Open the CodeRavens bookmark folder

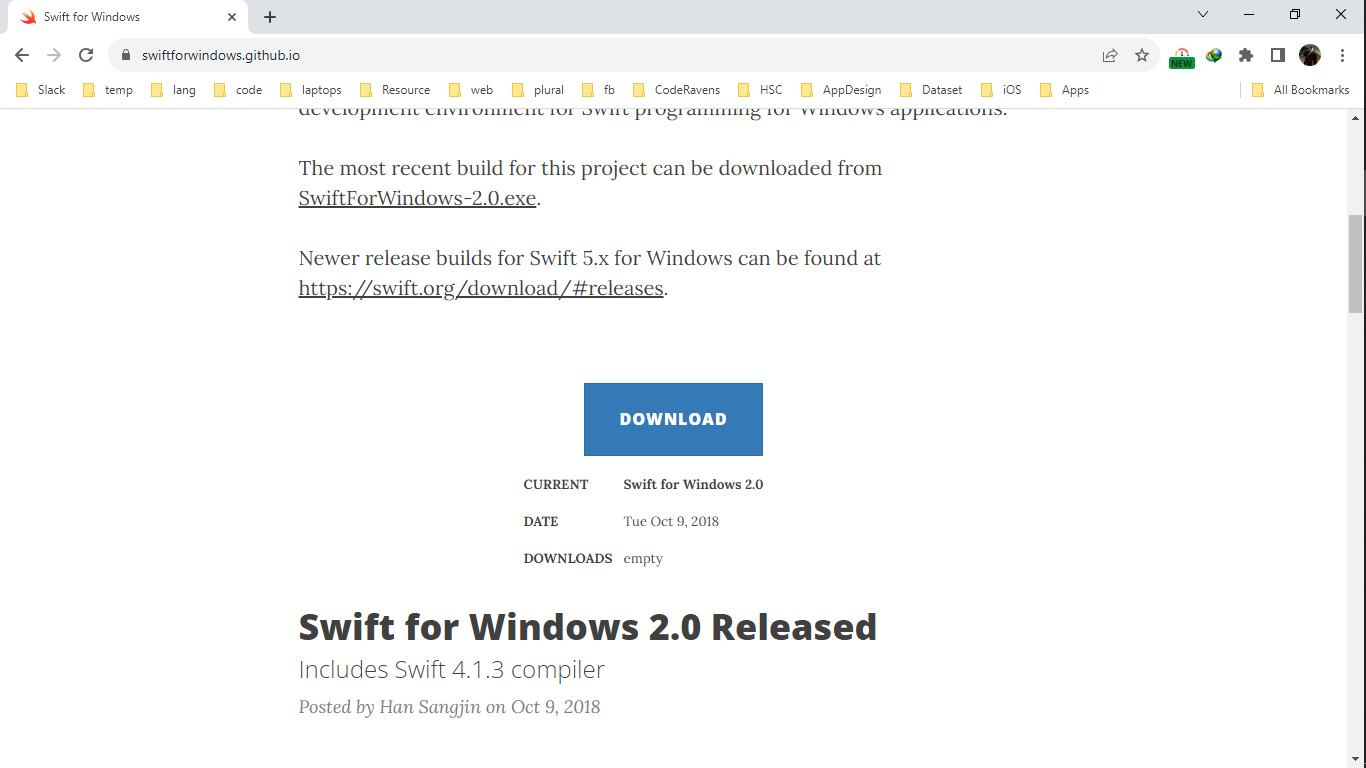[x=676, y=90]
